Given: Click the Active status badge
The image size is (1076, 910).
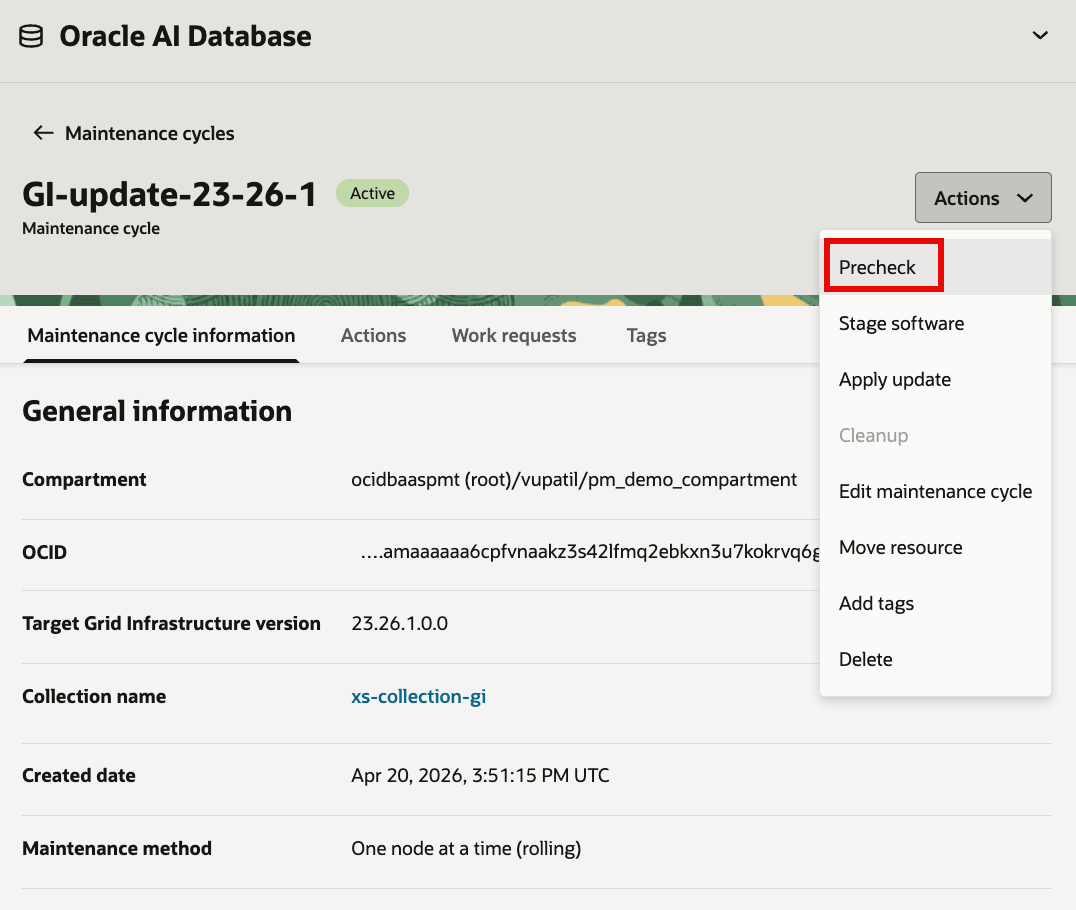Looking at the screenshot, I should (x=372, y=194).
